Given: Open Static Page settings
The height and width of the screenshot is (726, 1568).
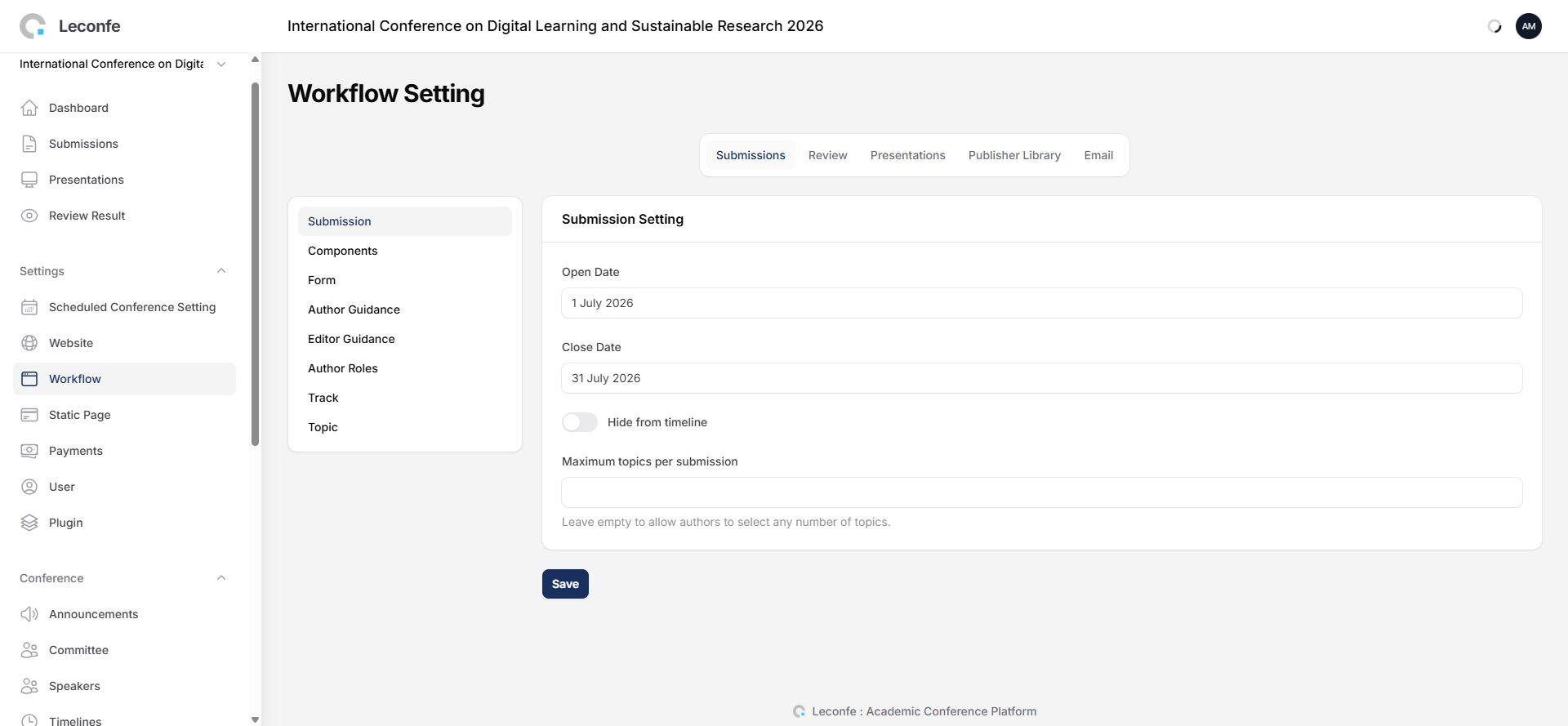Looking at the screenshot, I should (124, 415).
